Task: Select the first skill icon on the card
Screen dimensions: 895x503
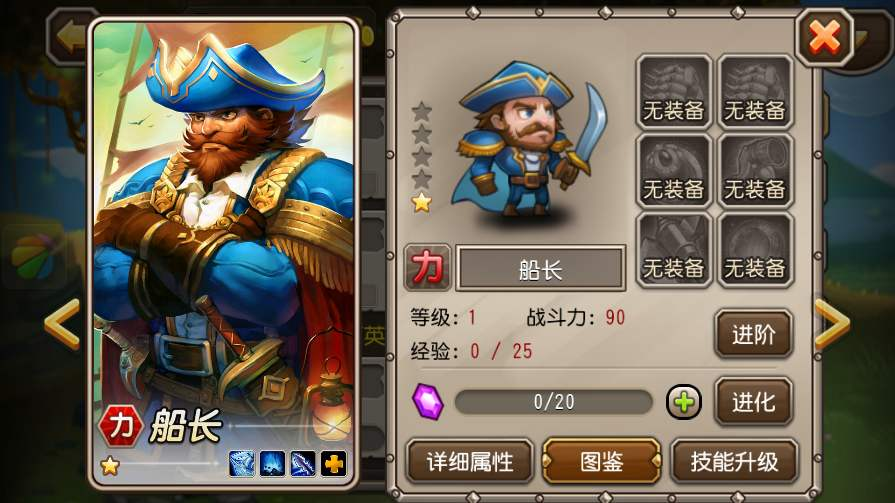Action: pos(242,464)
